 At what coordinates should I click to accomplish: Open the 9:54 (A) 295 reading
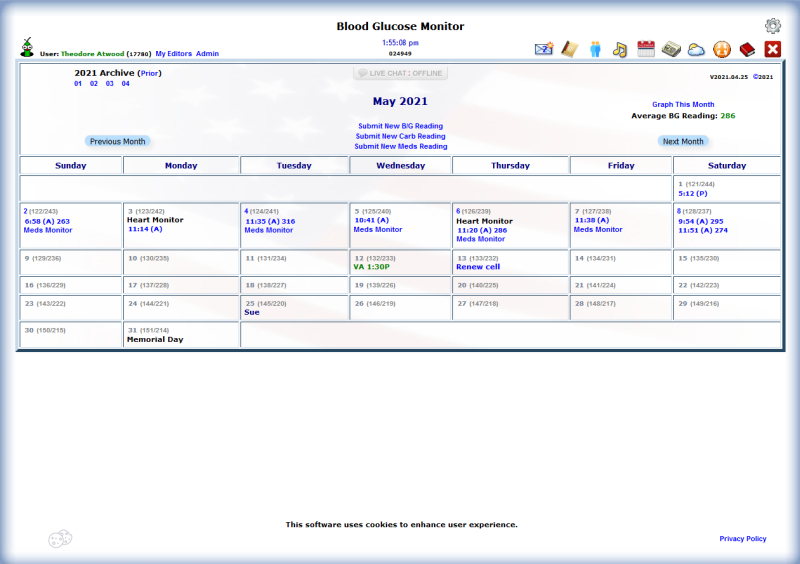(701, 222)
